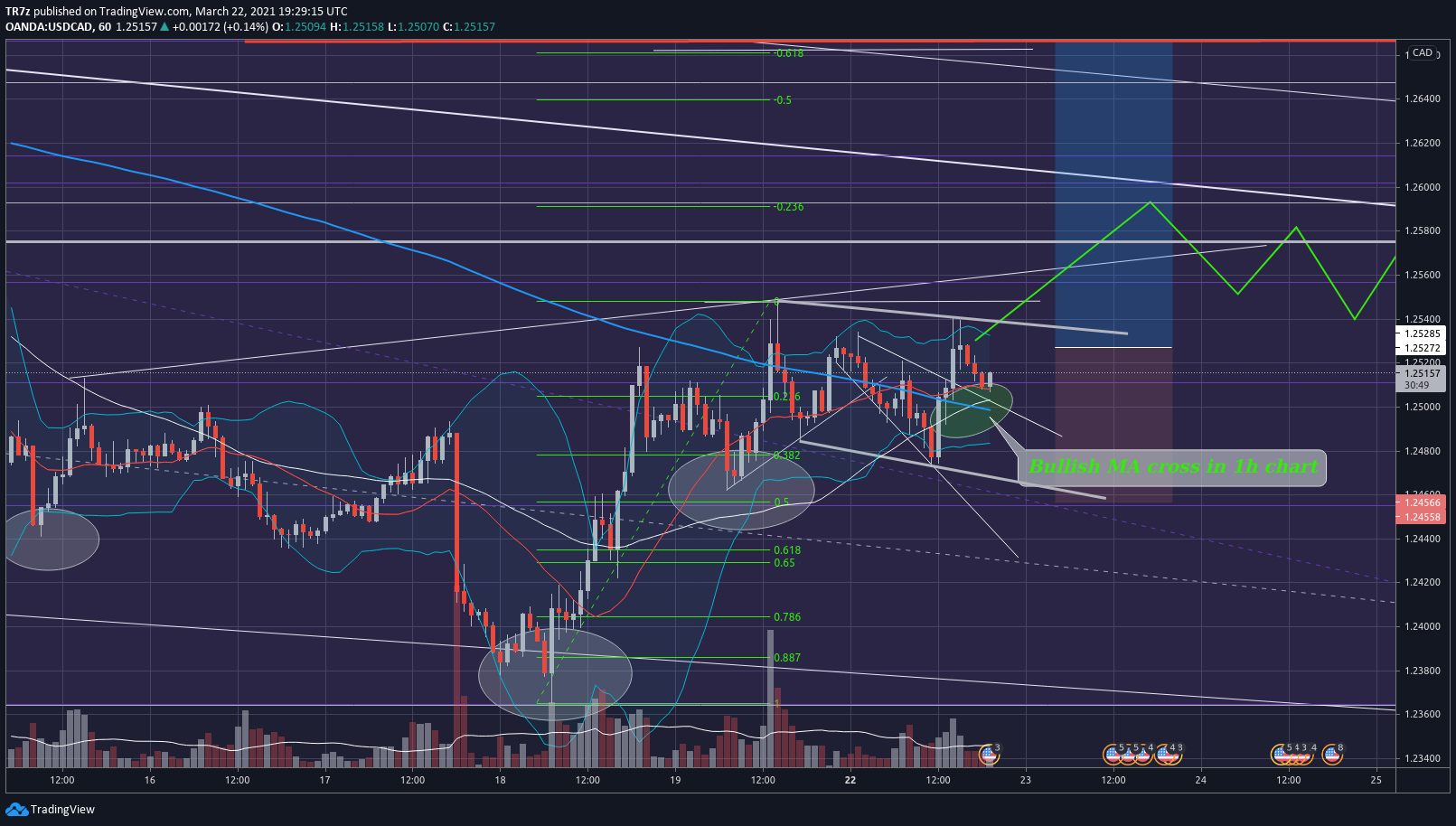
Task: Select the red stop-loss zone box
Action: click(x=1113, y=425)
